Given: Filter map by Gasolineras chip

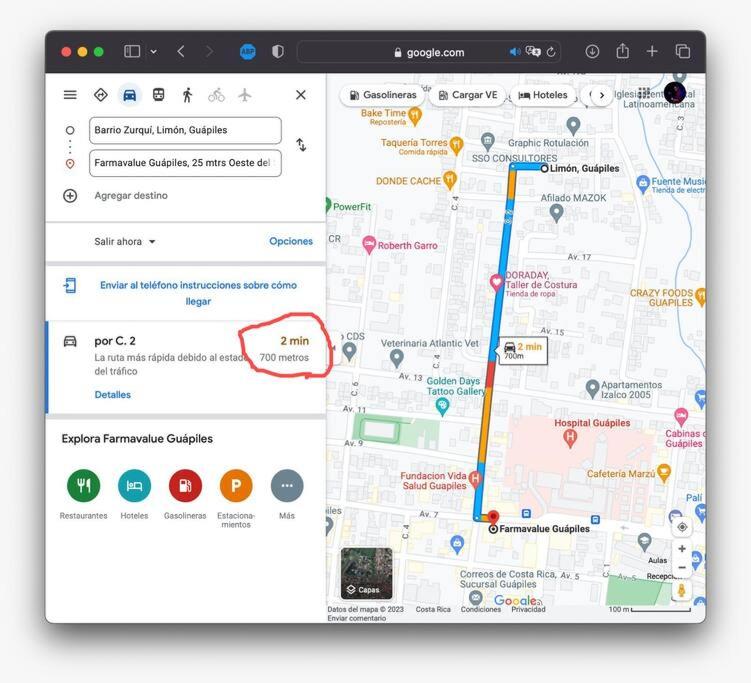Looking at the screenshot, I should 382,95.
